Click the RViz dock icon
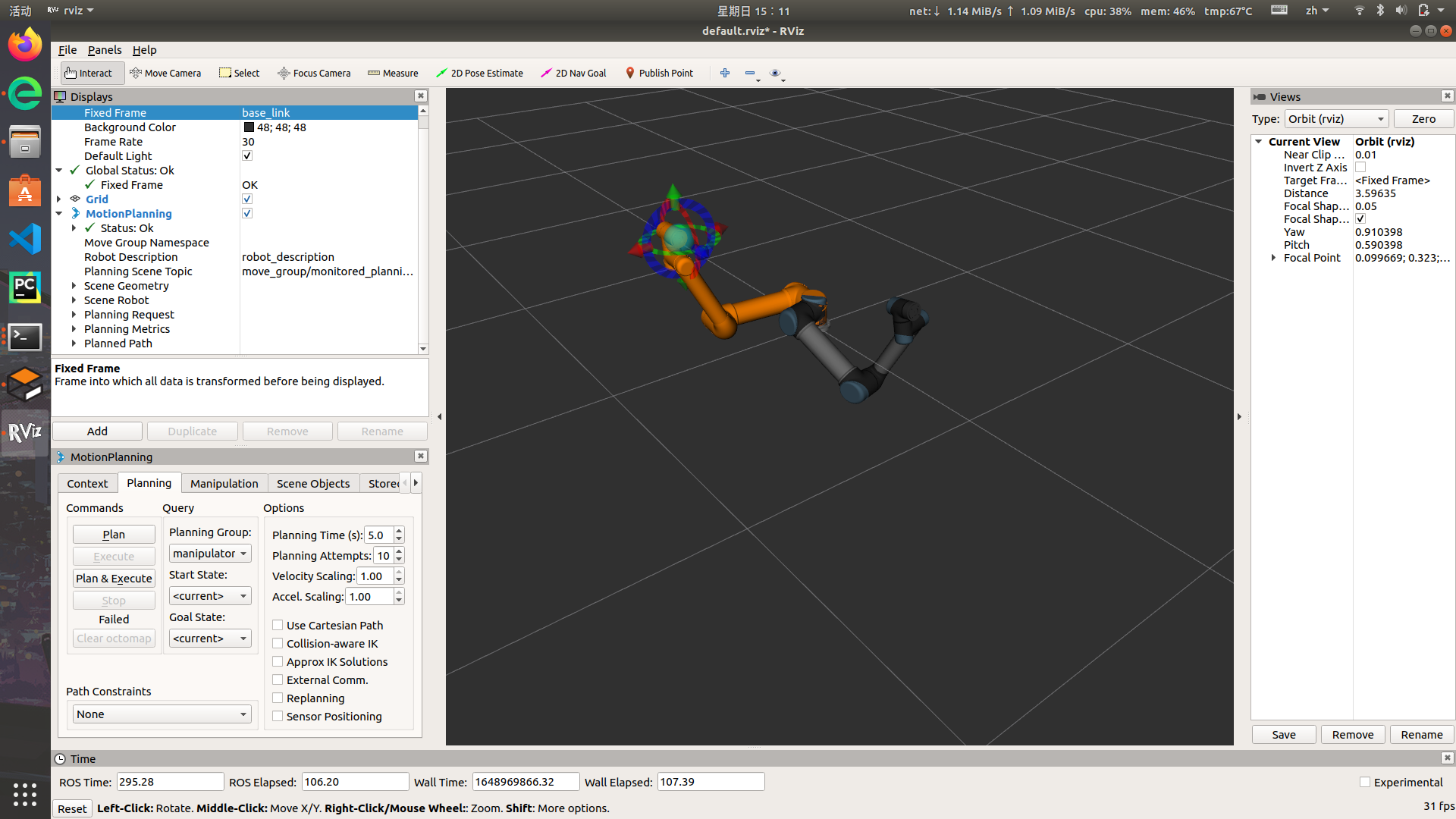Viewport: 1456px width, 819px height. point(25,433)
